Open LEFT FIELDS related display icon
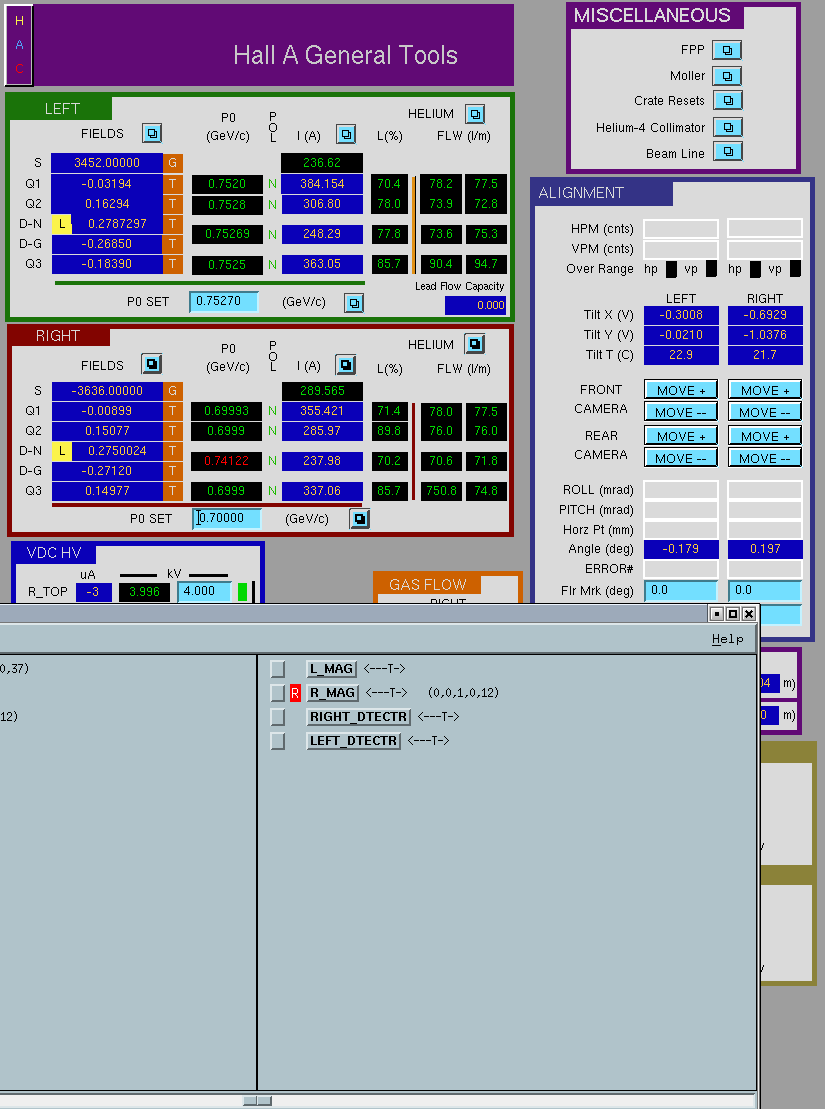This screenshot has width=825, height=1109. 151,133
